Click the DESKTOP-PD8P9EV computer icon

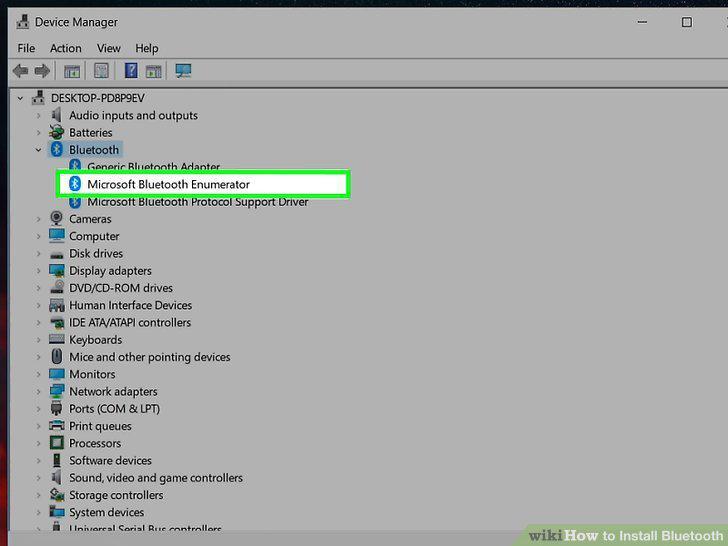click(38, 98)
